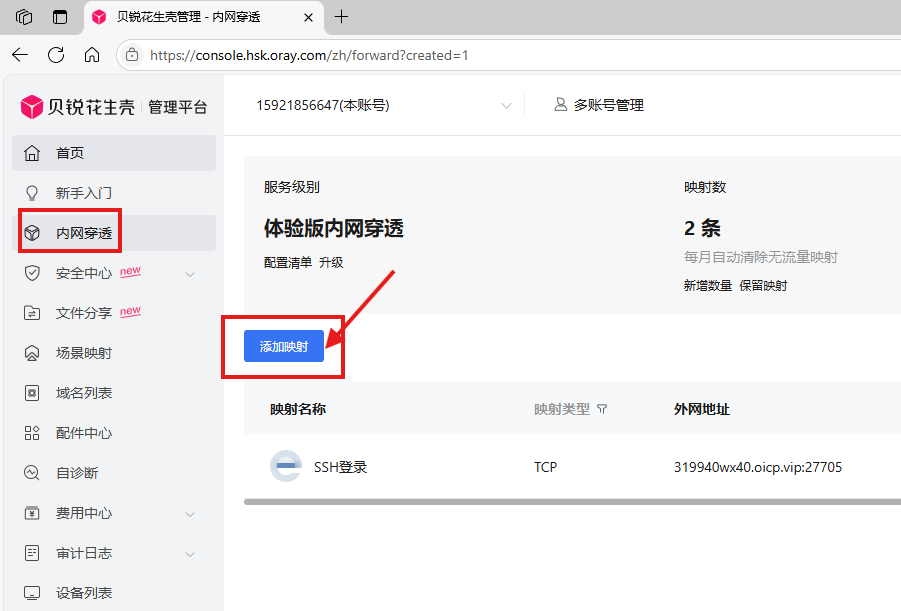Open 配件中心 in the sidebar
This screenshot has width=901, height=611.
click(x=114, y=433)
